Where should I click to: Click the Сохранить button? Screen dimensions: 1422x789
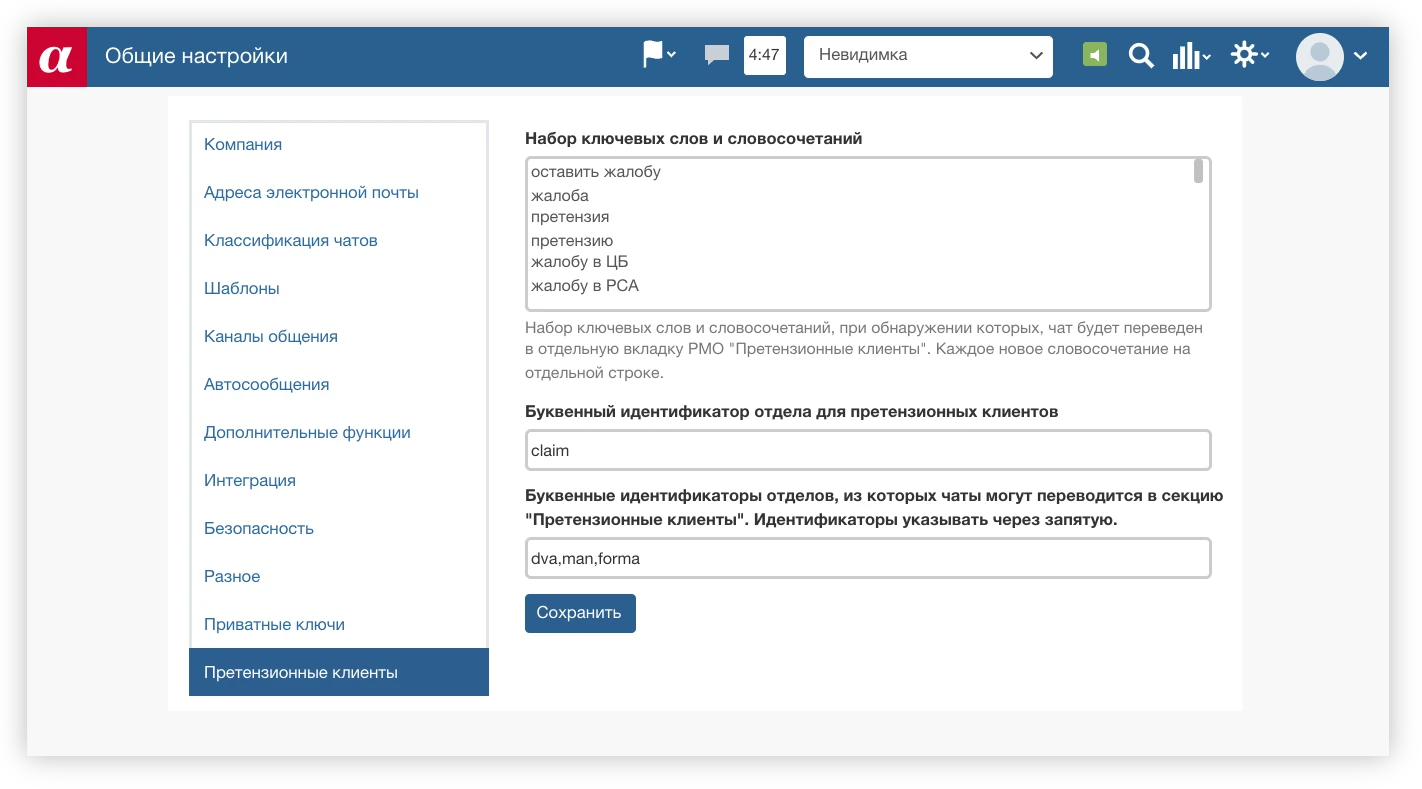(580, 613)
